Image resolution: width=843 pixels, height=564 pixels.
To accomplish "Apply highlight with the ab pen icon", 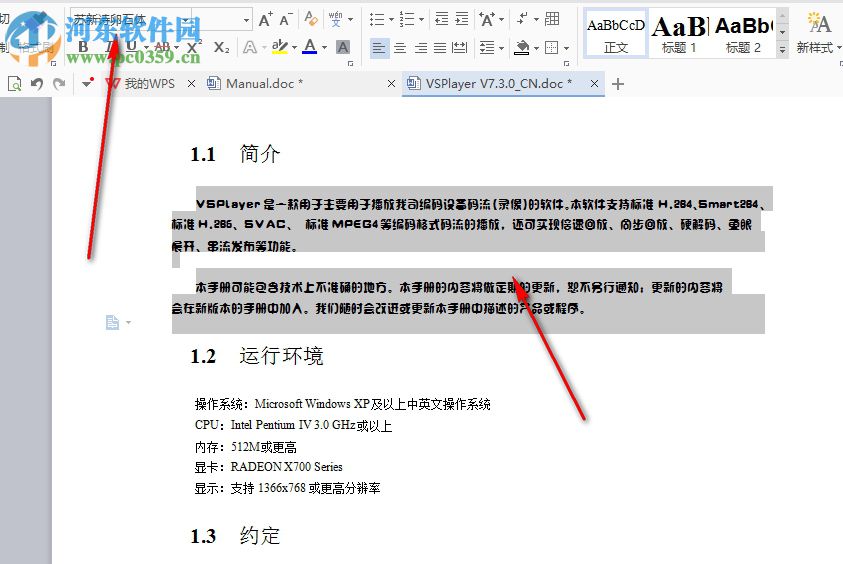I will click(280, 47).
